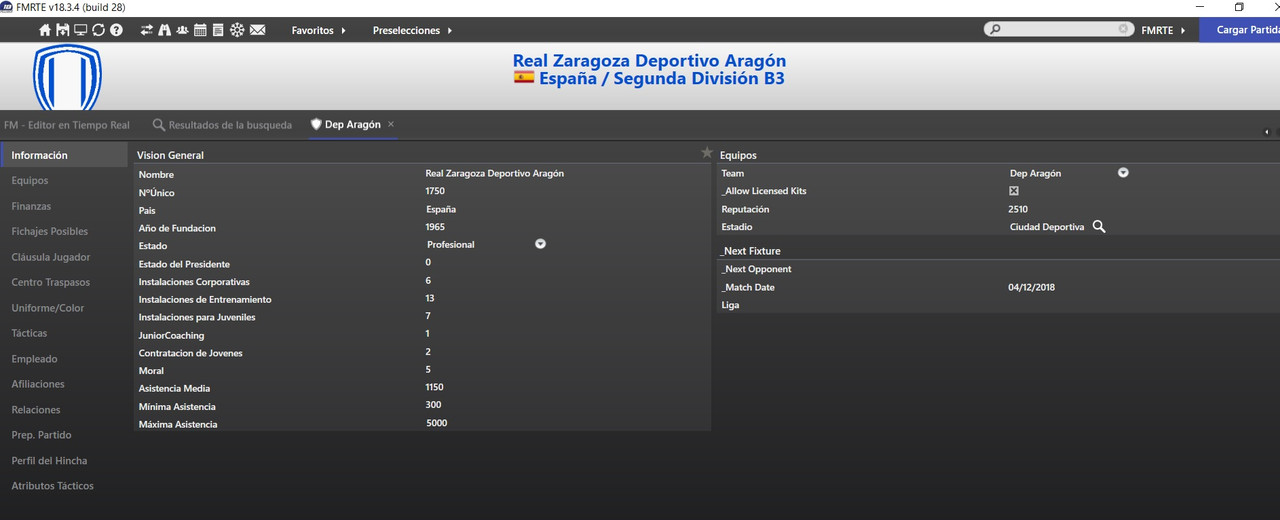
Task: Click tab scroll left arrow
Action: click(1266, 132)
